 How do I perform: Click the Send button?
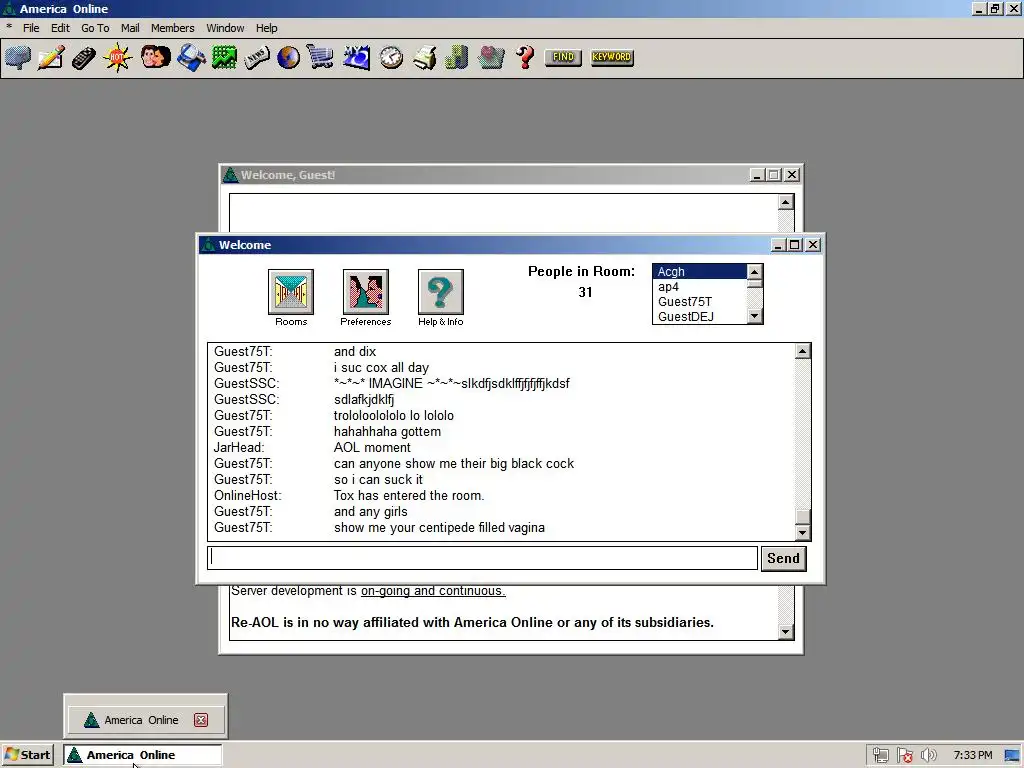[784, 558]
